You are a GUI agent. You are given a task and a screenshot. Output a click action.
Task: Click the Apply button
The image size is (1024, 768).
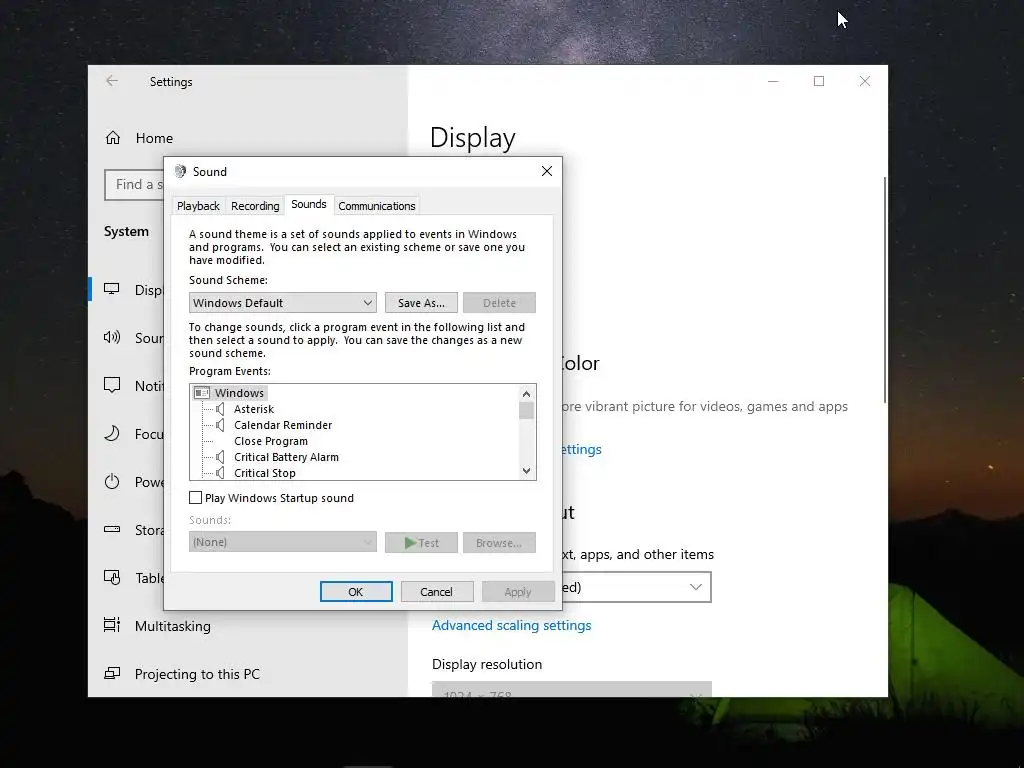518,592
